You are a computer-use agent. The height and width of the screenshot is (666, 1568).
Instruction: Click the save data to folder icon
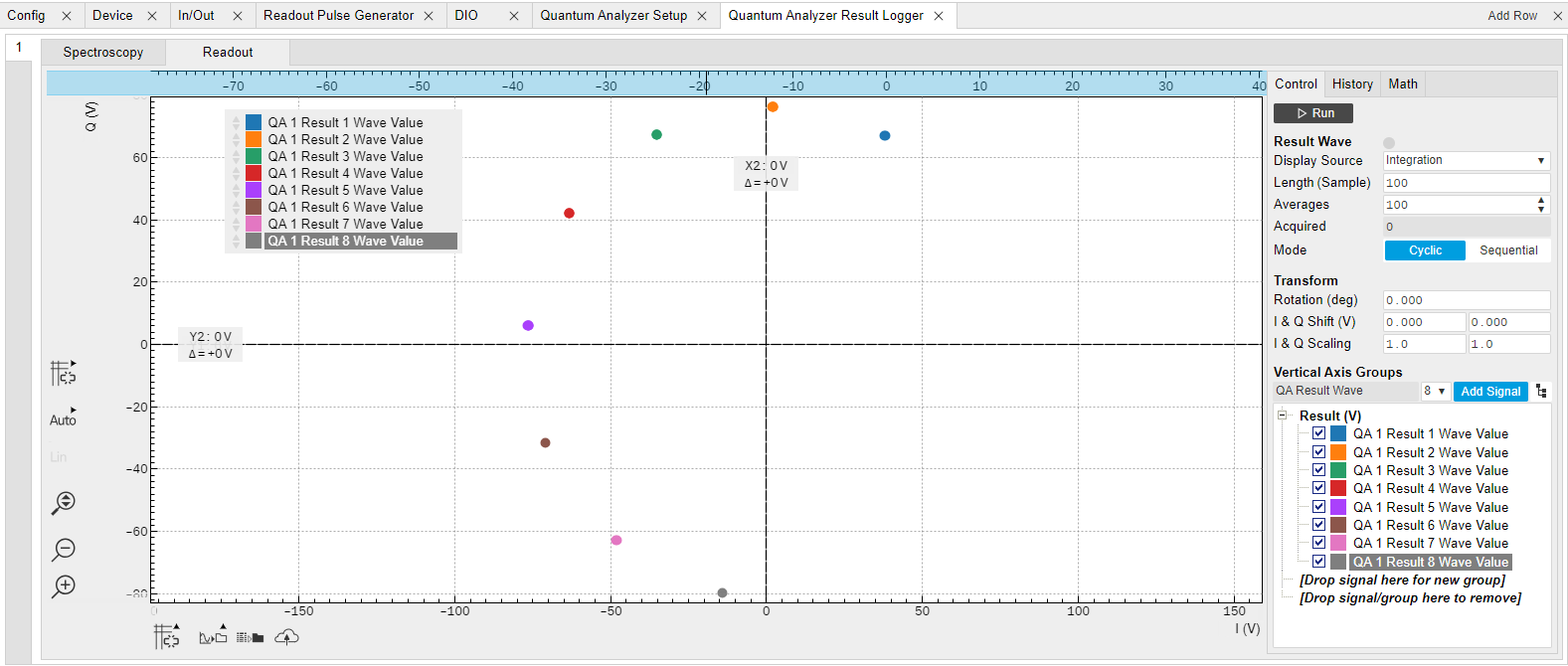coord(250,637)
